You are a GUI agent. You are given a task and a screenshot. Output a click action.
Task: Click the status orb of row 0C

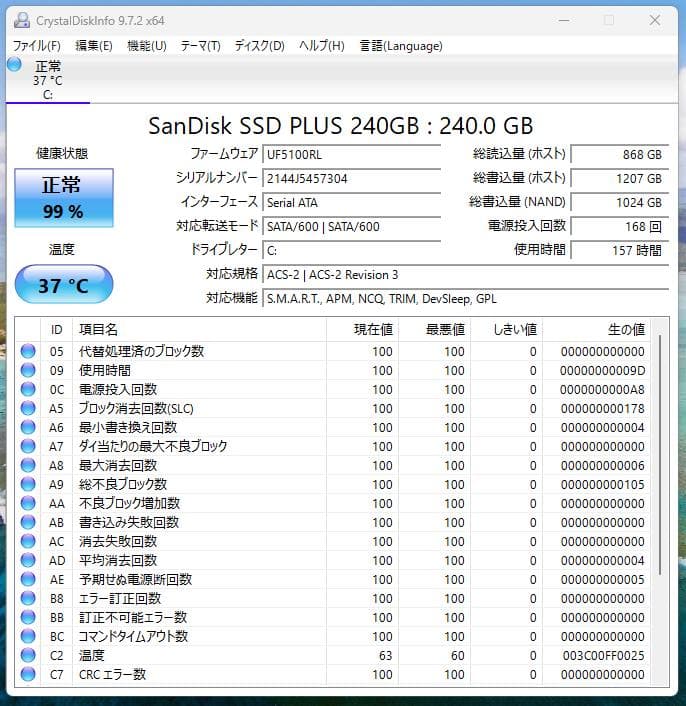tap(28, 389)
